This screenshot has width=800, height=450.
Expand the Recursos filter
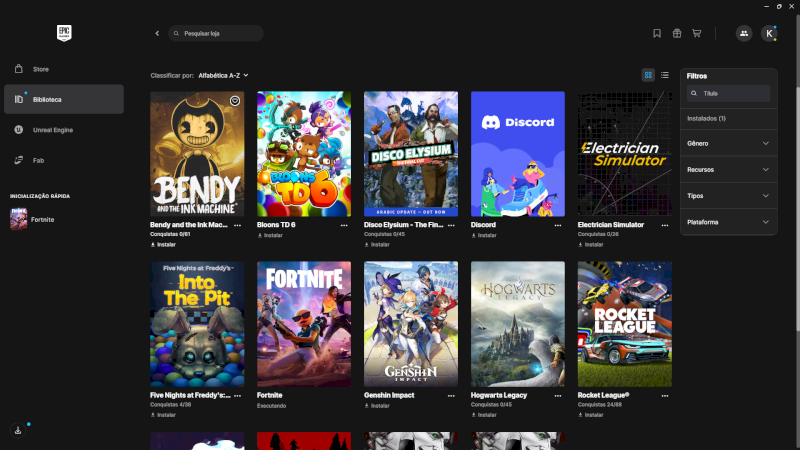tap(728, 169)
